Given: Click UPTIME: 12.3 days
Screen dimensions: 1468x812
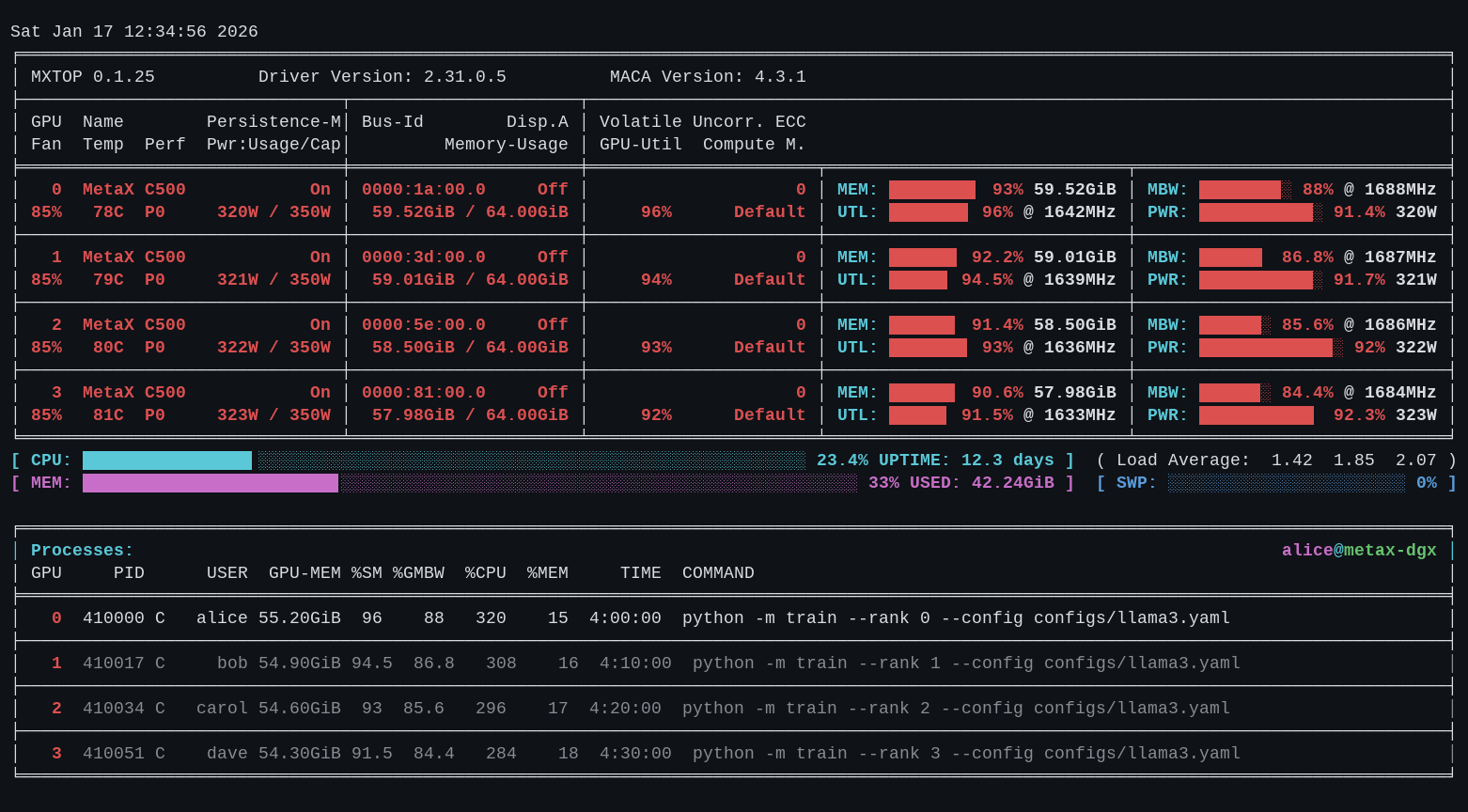Looking at the screenshot, I should pos(966,461).
